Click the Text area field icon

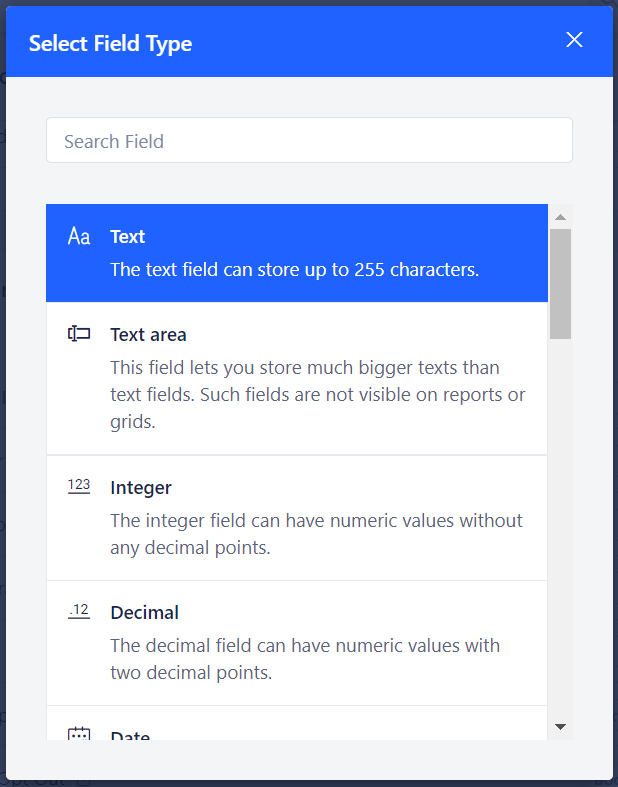pos(79,334)
